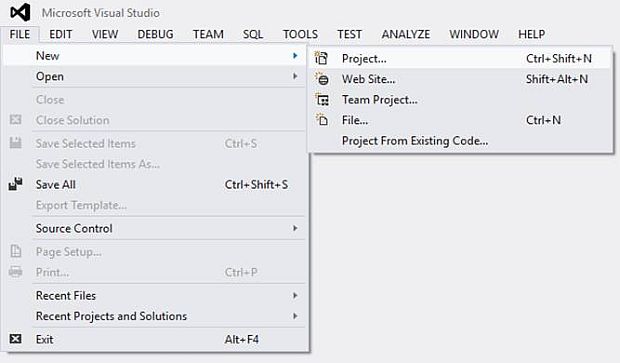Click the Alt+F4 shortcut text
The height and width of the screenshot is (363, 620).
click(x=242, y=339)
